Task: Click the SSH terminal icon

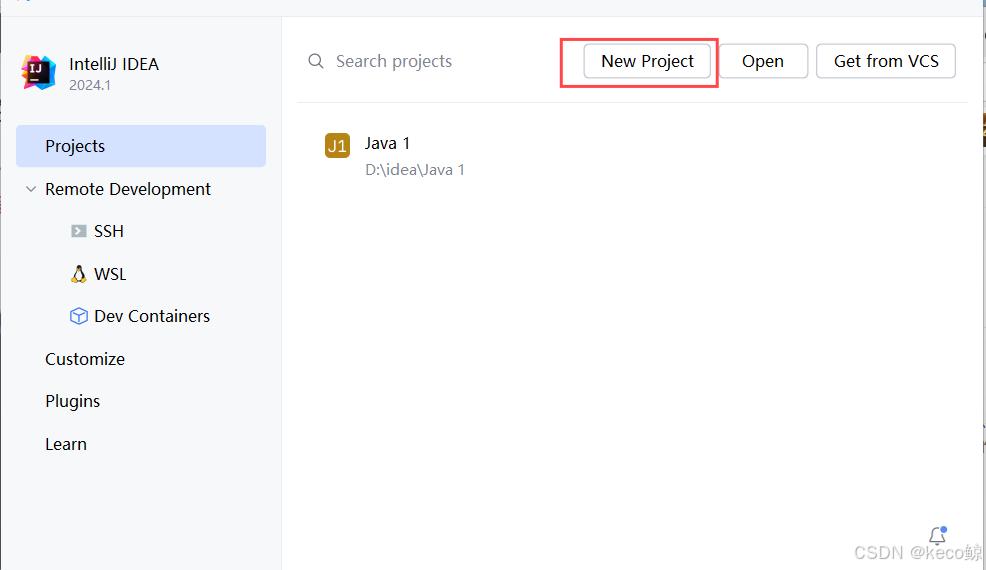Action: tap(79, 232)
